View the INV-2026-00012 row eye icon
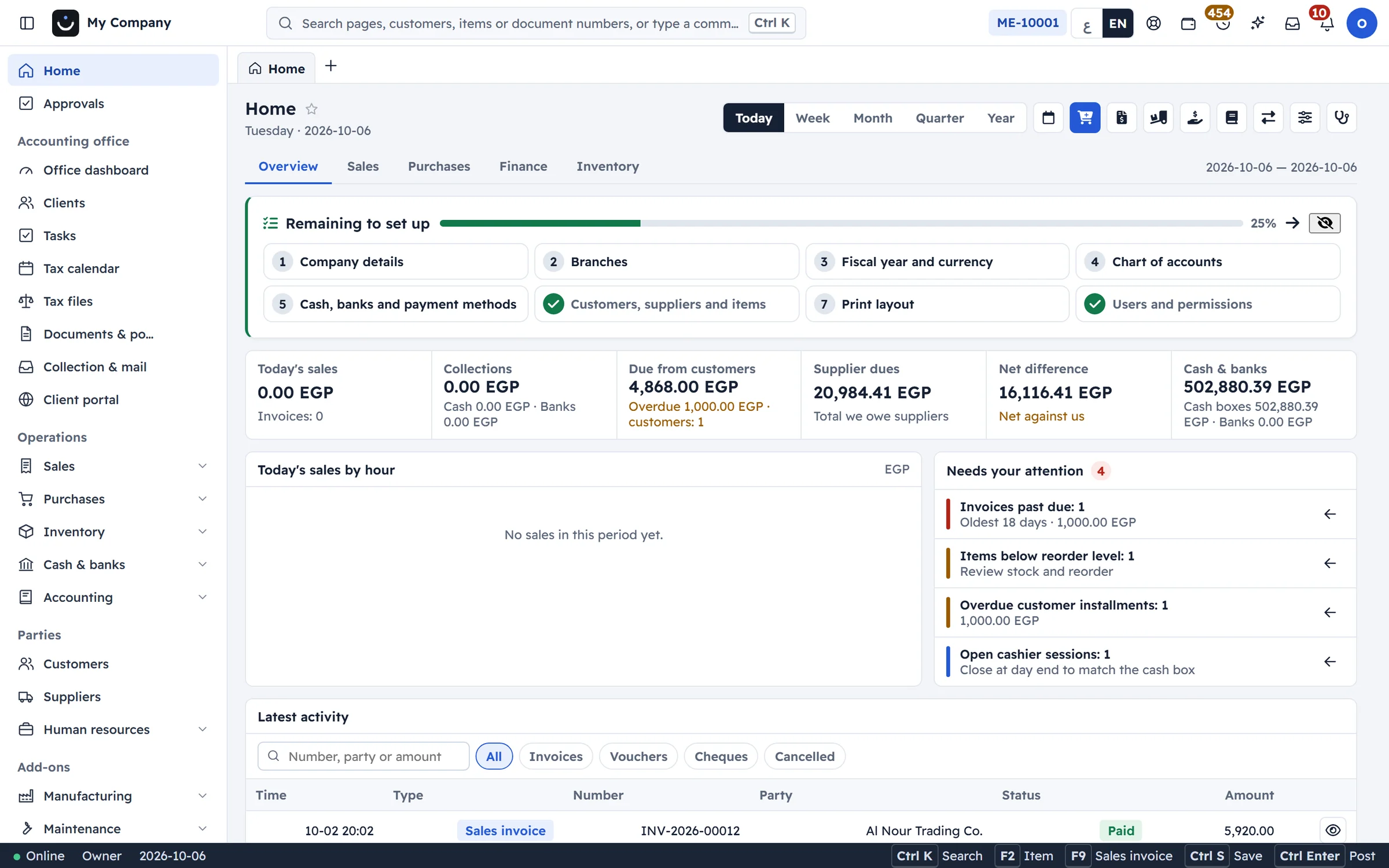The height and width of the screenshot is (868, 1389). 1333,830
